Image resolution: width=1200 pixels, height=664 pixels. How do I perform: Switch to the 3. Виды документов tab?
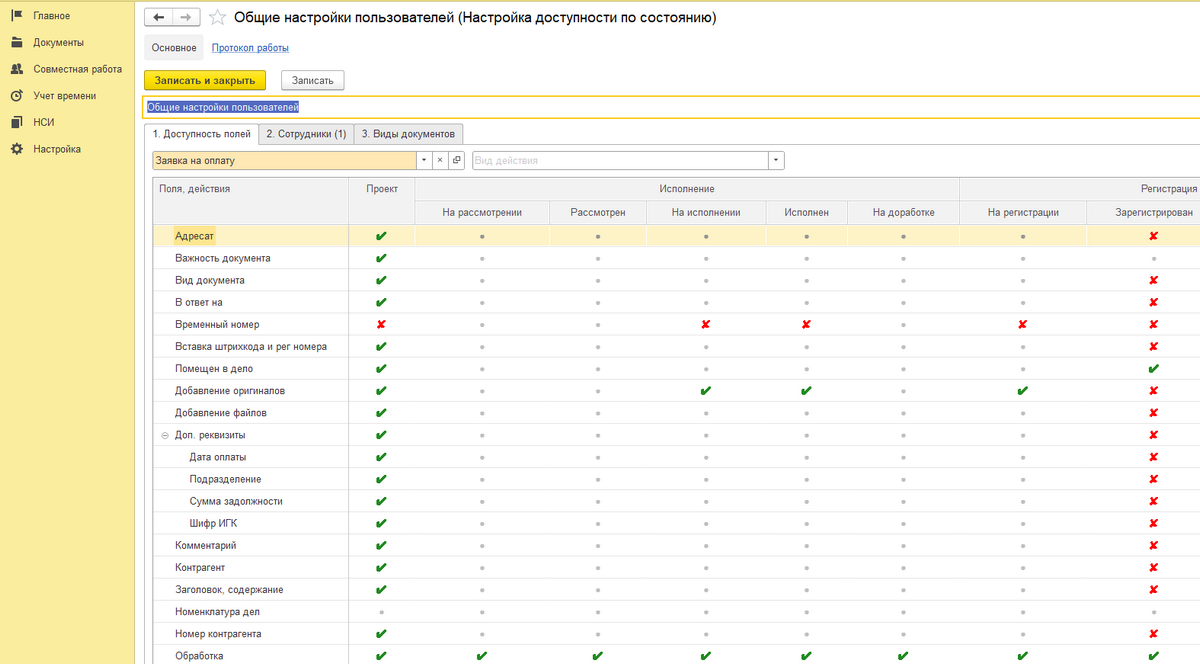pyautogui.click(x=408, y=134)
